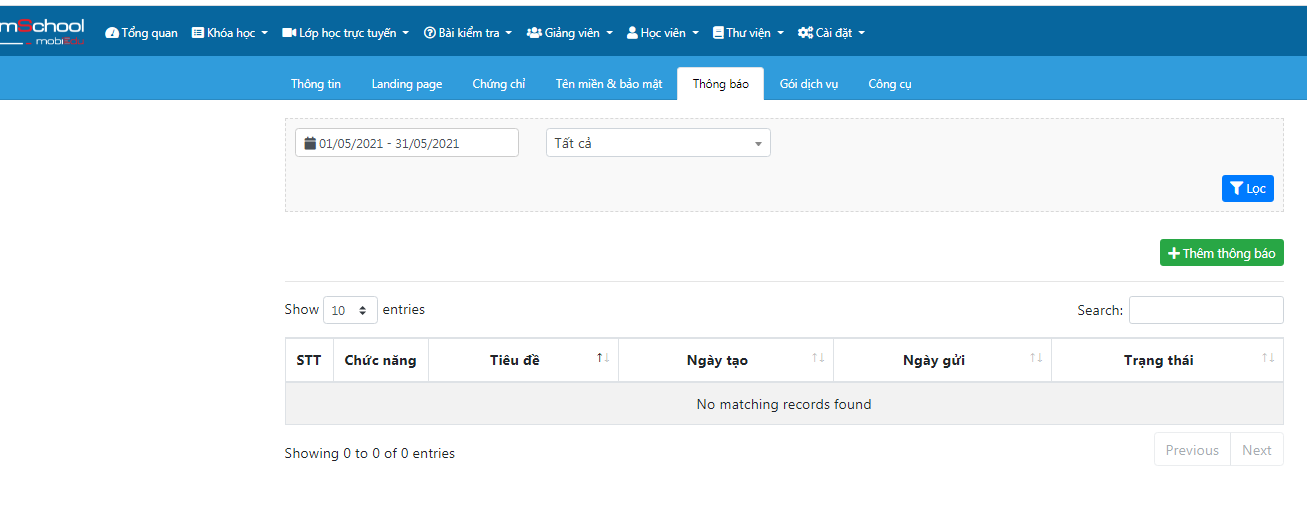Switch to the Gói dịch vụ tab
Screen dimensions: 1307x514
(x=808, y=84)
